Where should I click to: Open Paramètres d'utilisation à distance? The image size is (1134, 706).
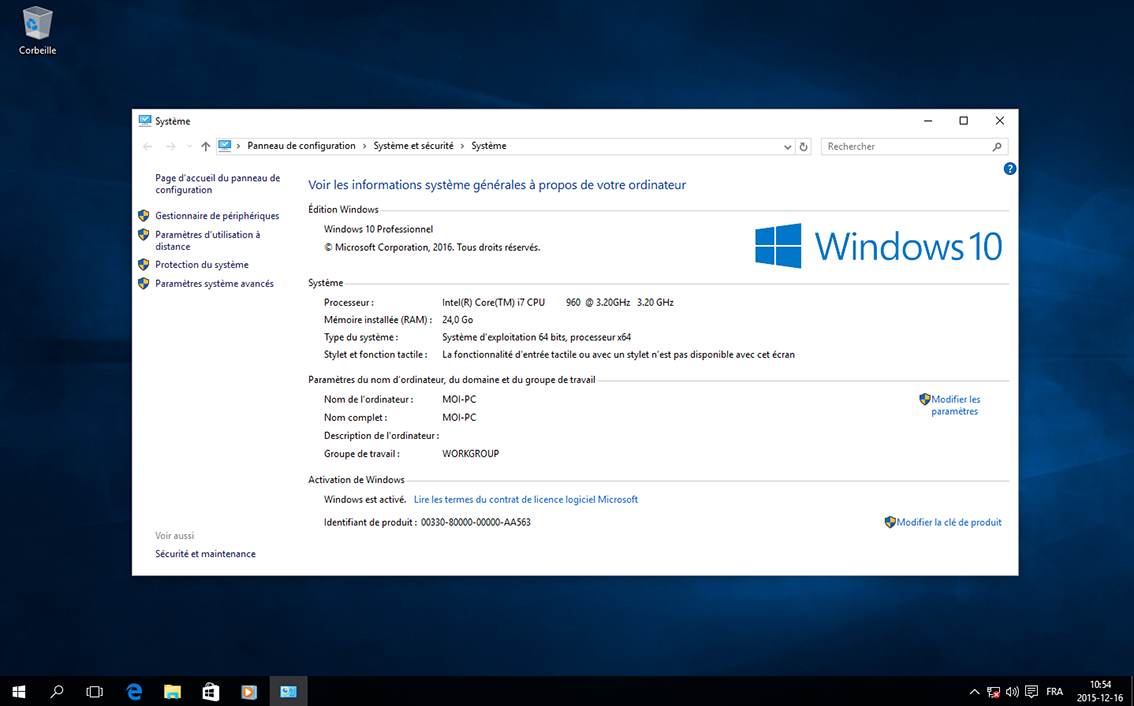click(x=208, y=240)
